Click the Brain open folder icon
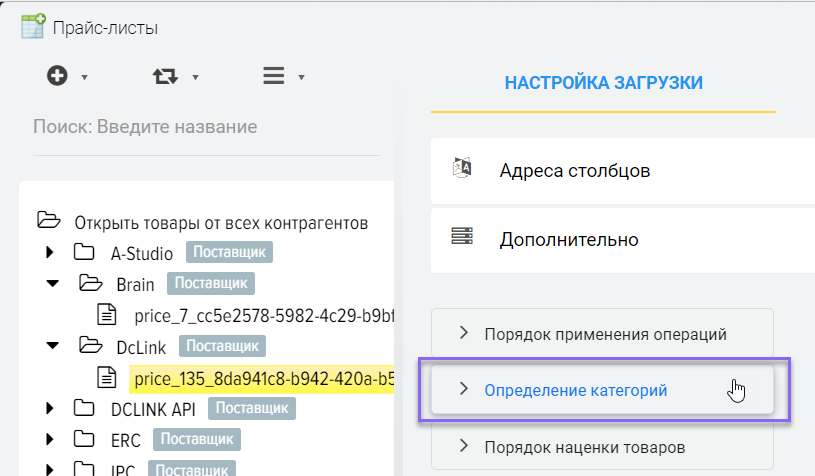 pos(90,284)
